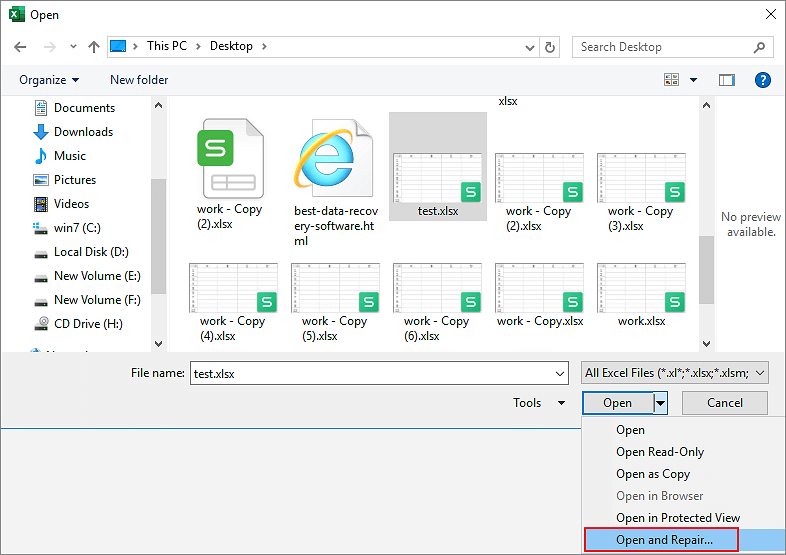Click the Back navigation arrow
The image size is (786, 555).
tap(20, 47)
